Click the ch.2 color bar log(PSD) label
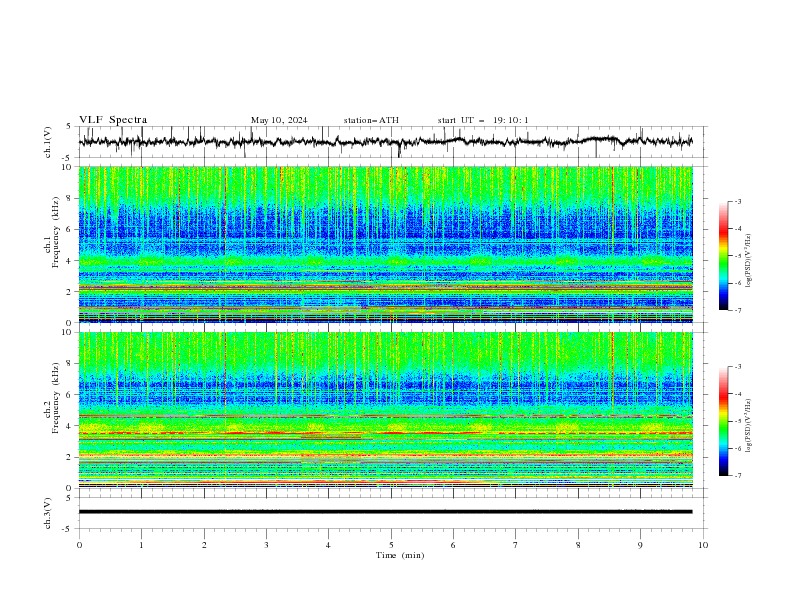 click(x=749, y=425)
